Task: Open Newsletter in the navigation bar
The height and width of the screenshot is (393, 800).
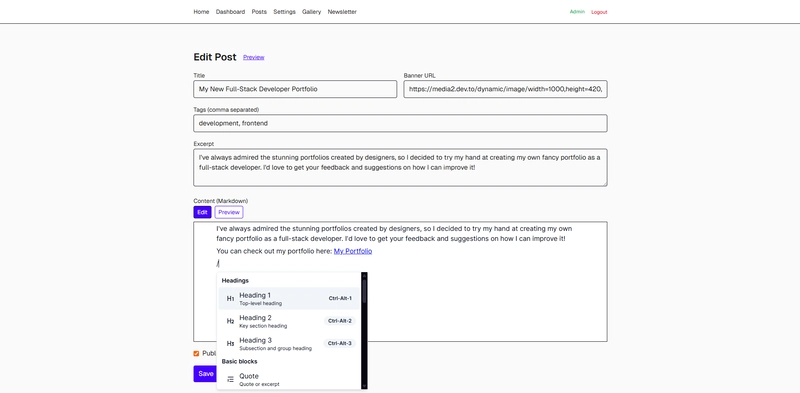Action: click(342, 12)
